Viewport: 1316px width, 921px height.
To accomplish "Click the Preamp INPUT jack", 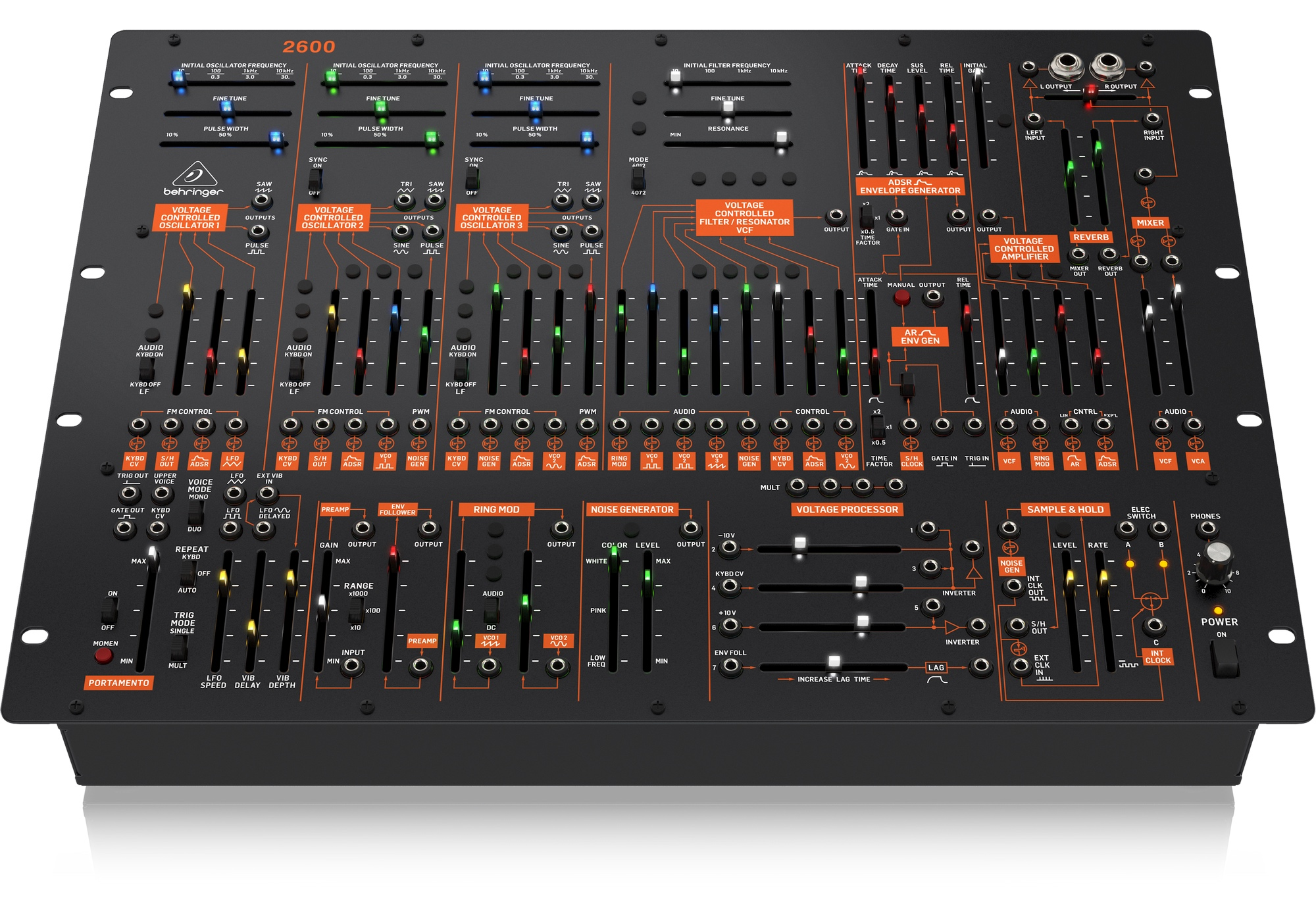I will click(x=352, y=667).
